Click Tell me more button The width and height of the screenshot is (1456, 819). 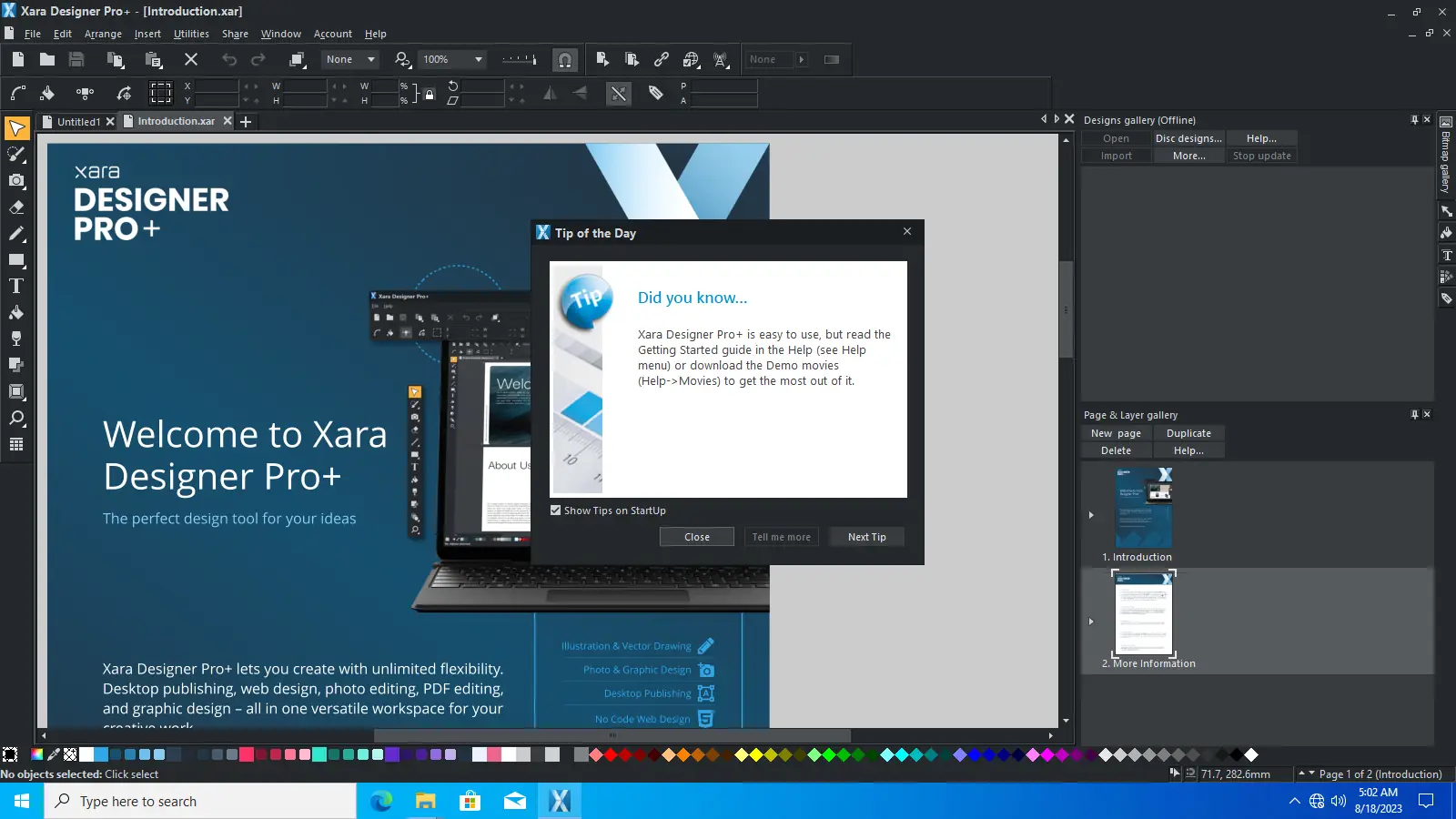781,537
